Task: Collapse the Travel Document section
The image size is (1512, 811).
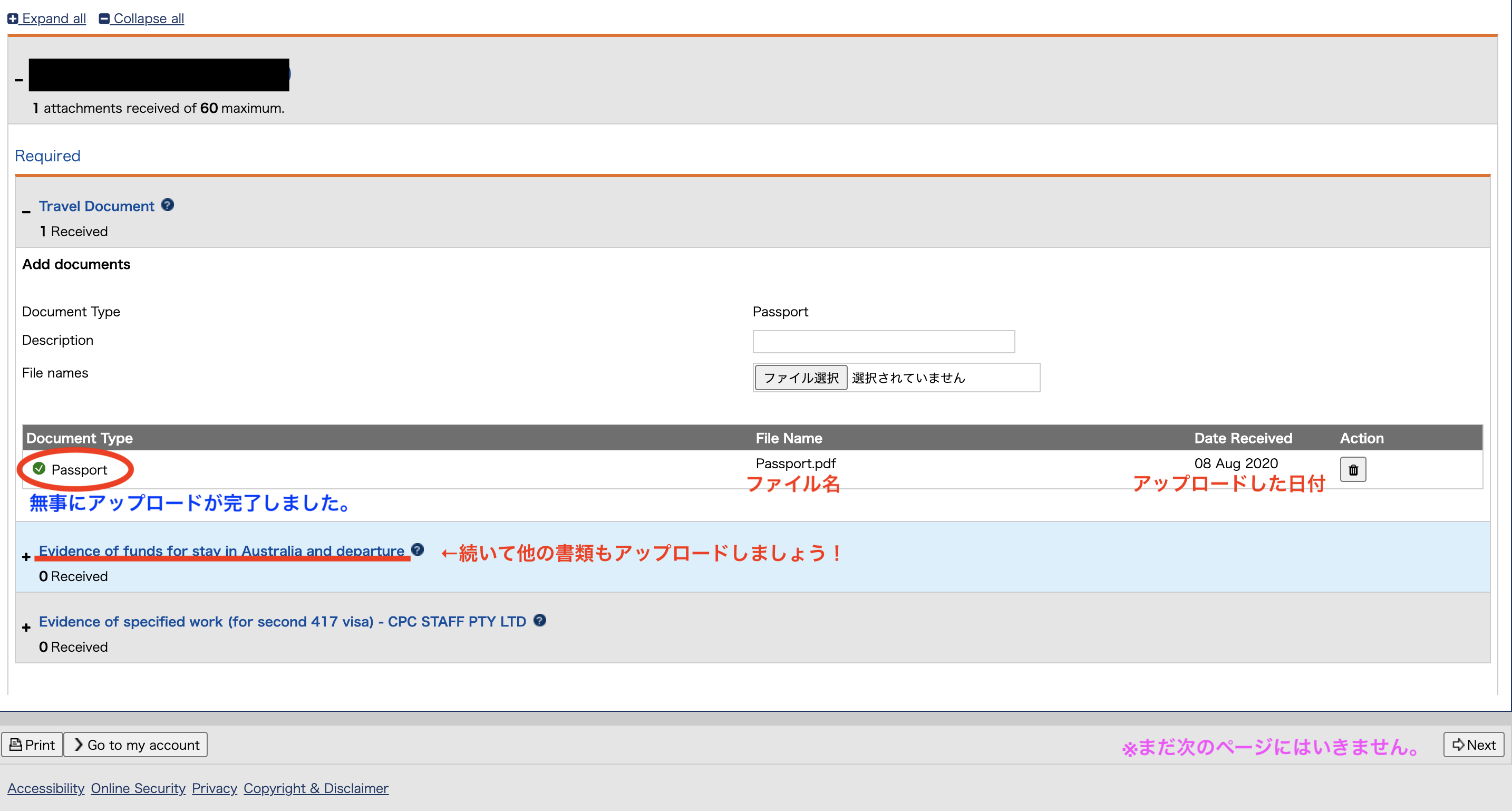Action: pyautogui.click(x=26, y=211)
